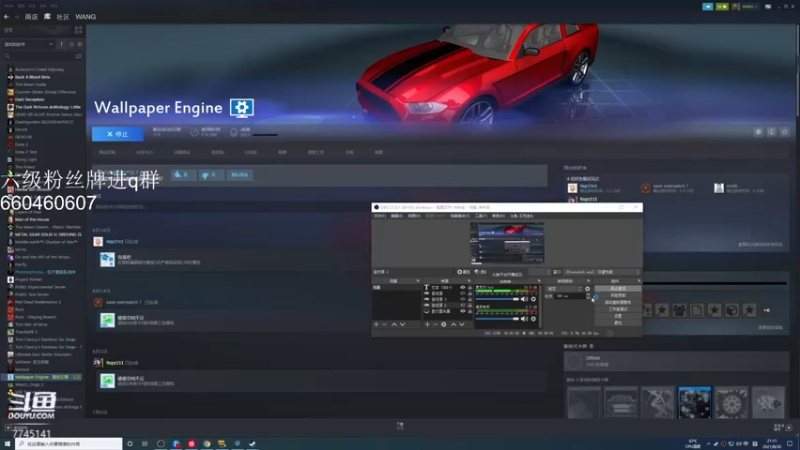Image resolution: width=800 pixels, height=450 pixels.
Task: Select Dying Light in library list
Action: (x=26, y=159)
